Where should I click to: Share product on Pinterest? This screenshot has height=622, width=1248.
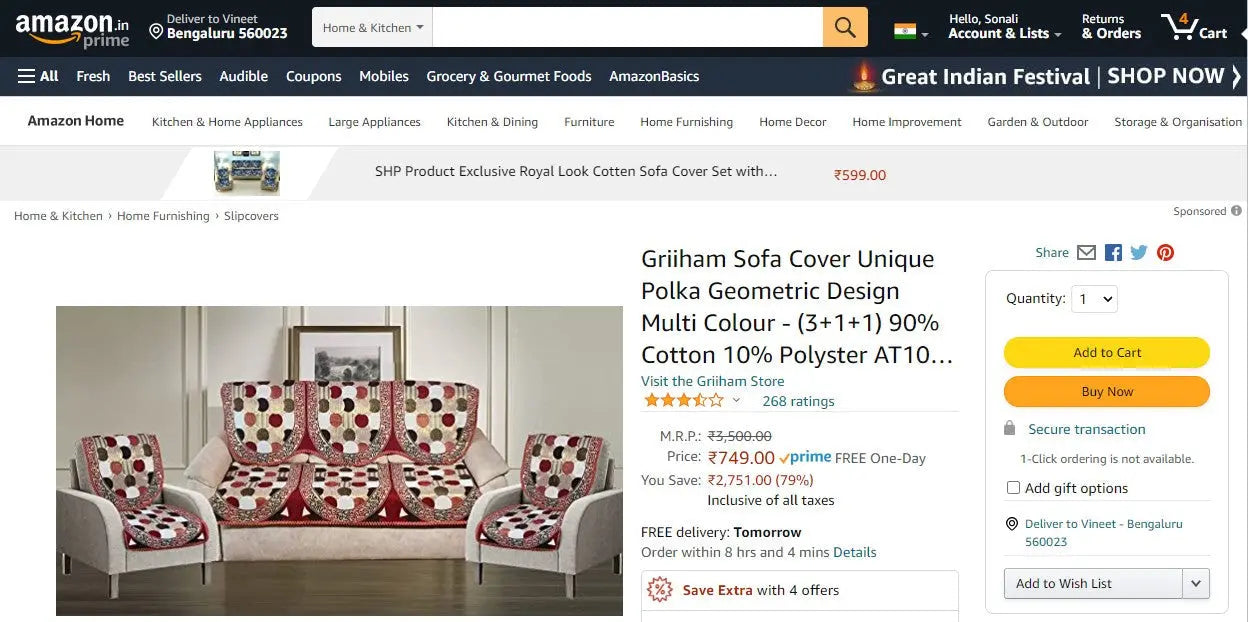1165,253
